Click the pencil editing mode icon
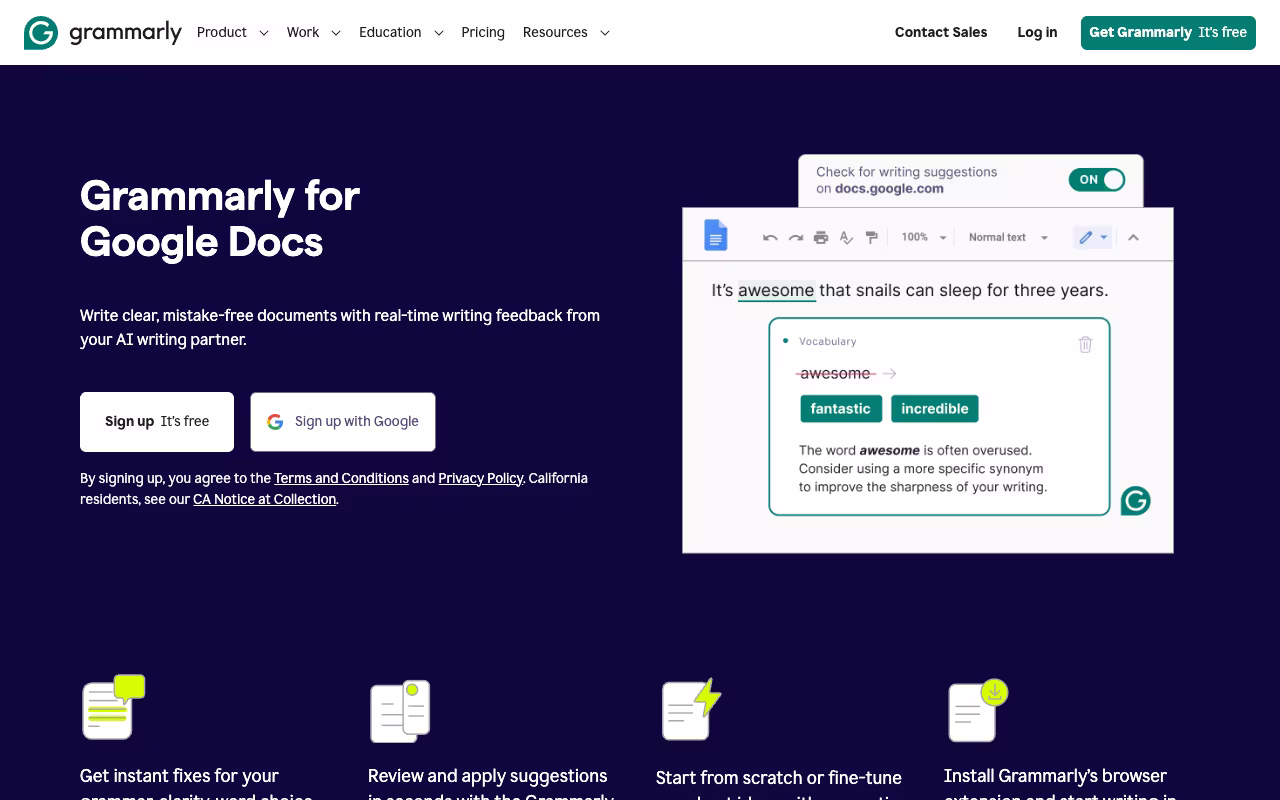The width and height of the screenshot is (1280, 800). point(1085,237)
